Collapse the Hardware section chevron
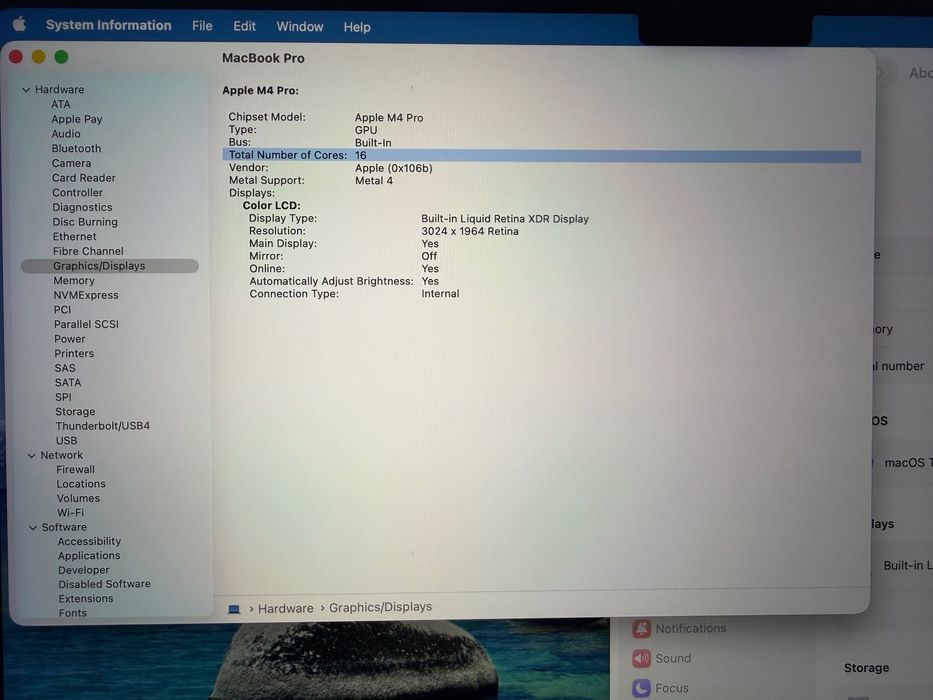The height and width of the screenshot is (700, 933). (26, 90)
